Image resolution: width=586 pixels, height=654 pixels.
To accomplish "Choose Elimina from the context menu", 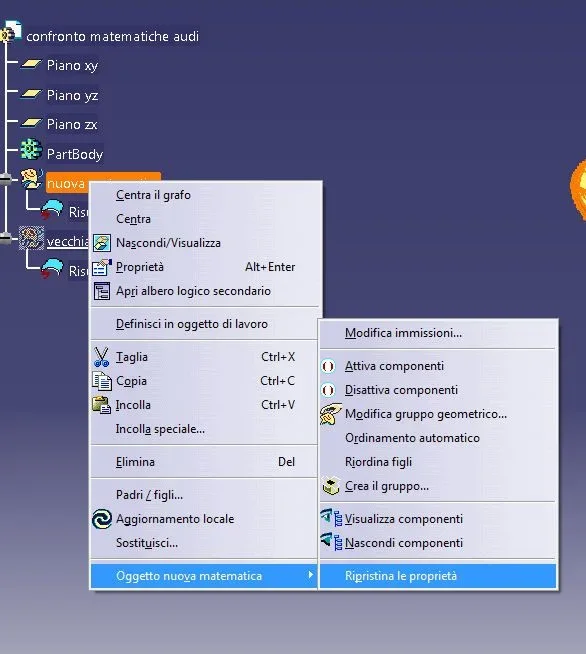I will (204, 462).
